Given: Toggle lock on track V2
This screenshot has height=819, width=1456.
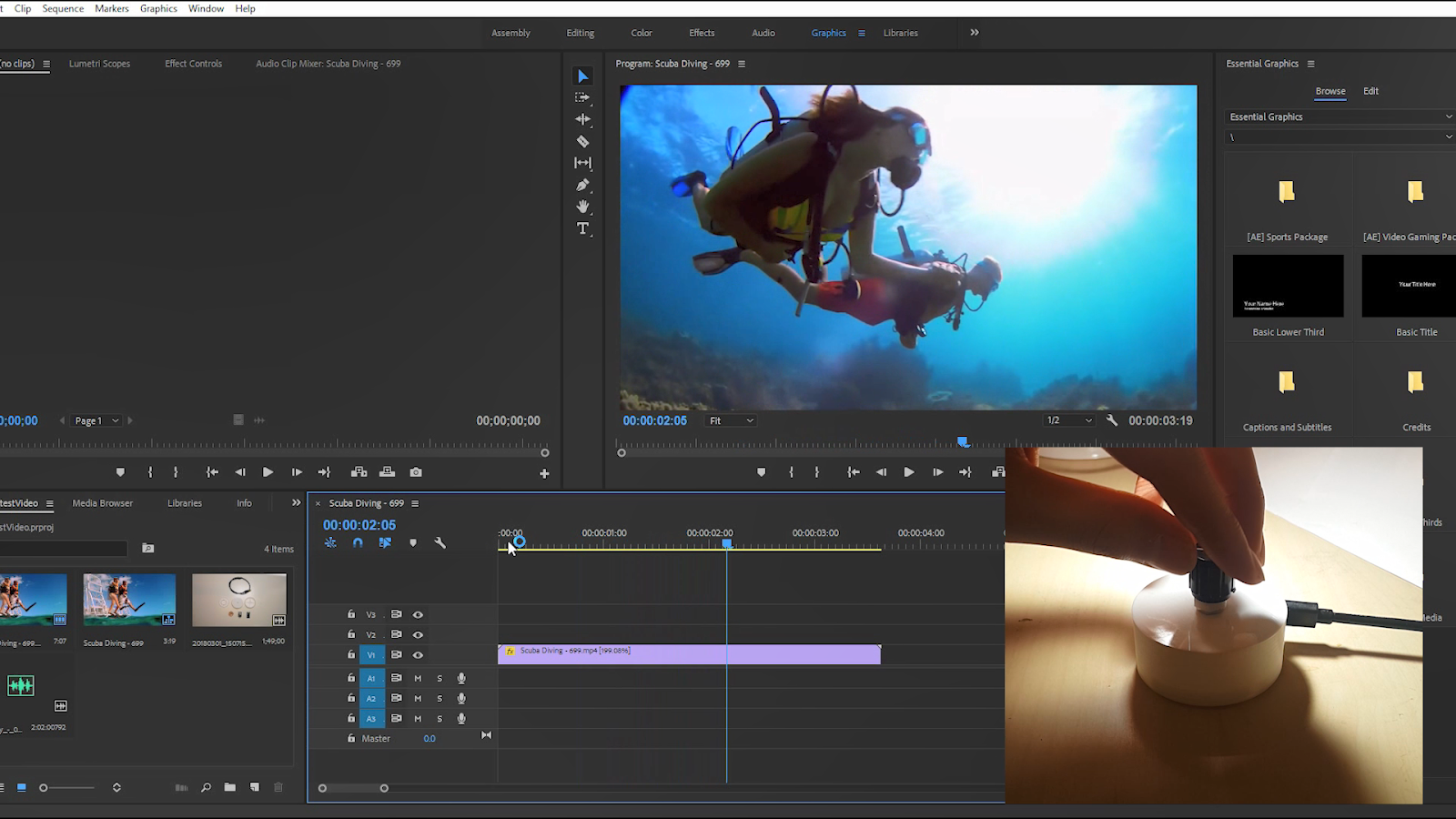Looking at the screenshot, I should coord(351,635).
